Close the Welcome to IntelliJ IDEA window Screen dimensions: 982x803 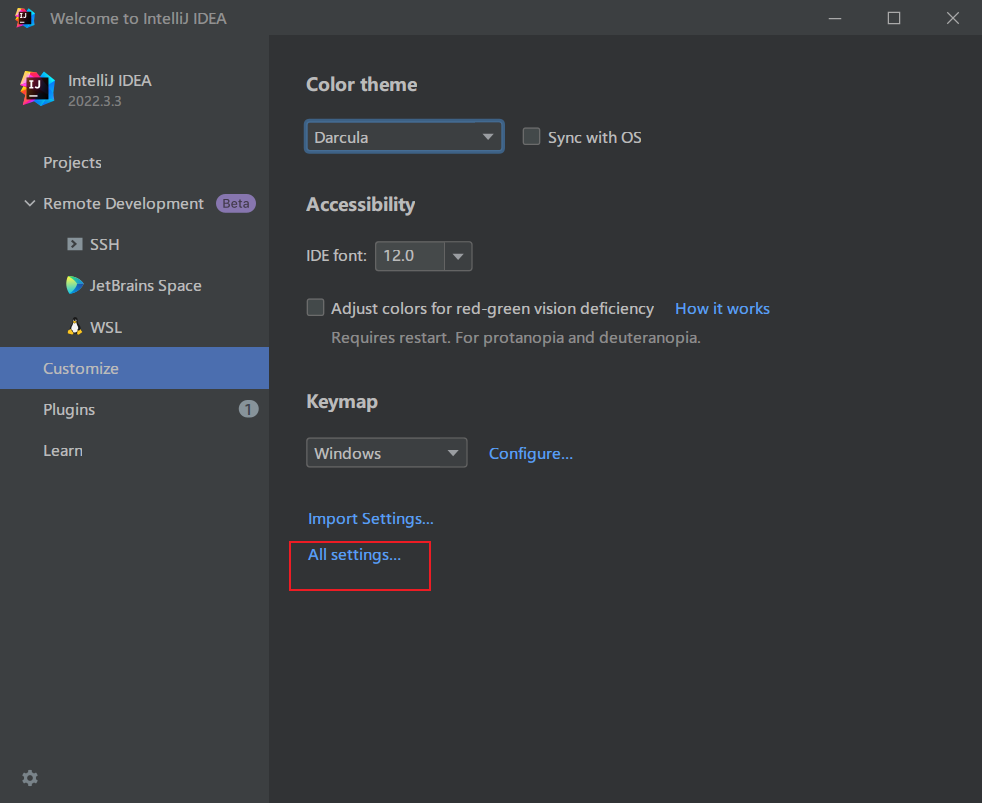tap(953, 18)
